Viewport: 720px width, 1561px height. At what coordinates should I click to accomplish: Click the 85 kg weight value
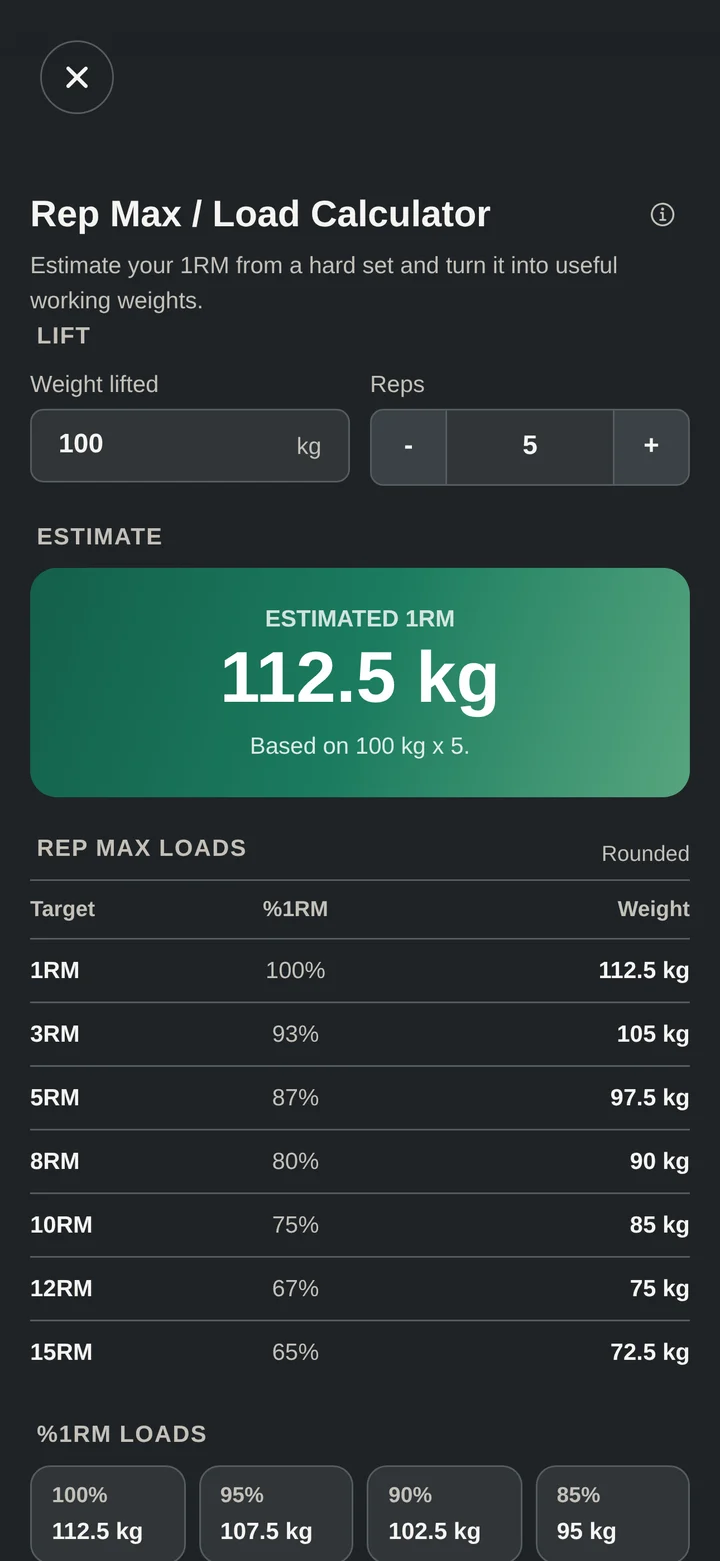click(x=659, y=1225)
